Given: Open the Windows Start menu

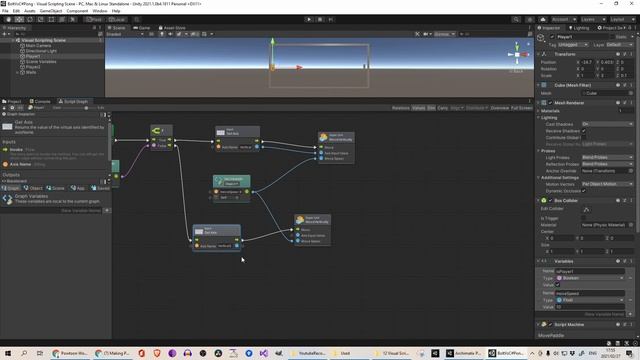Looking at the screenshot, I should click(8, 353).
